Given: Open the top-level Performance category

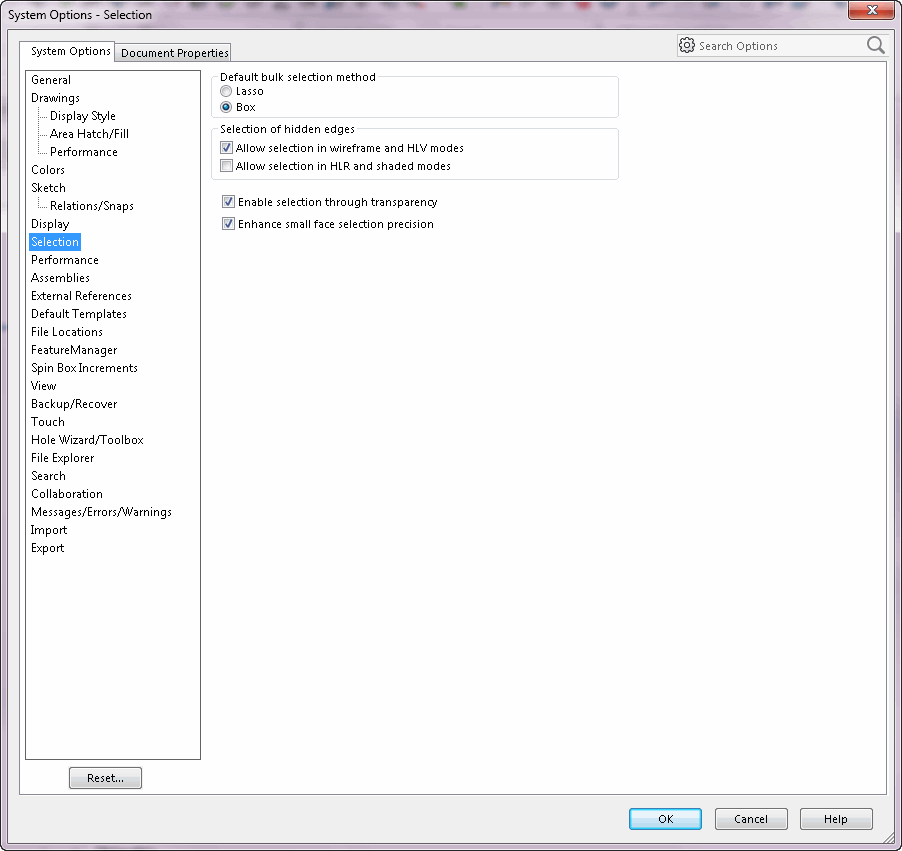Looking at the screenshot, I should [x=64, y=260].
